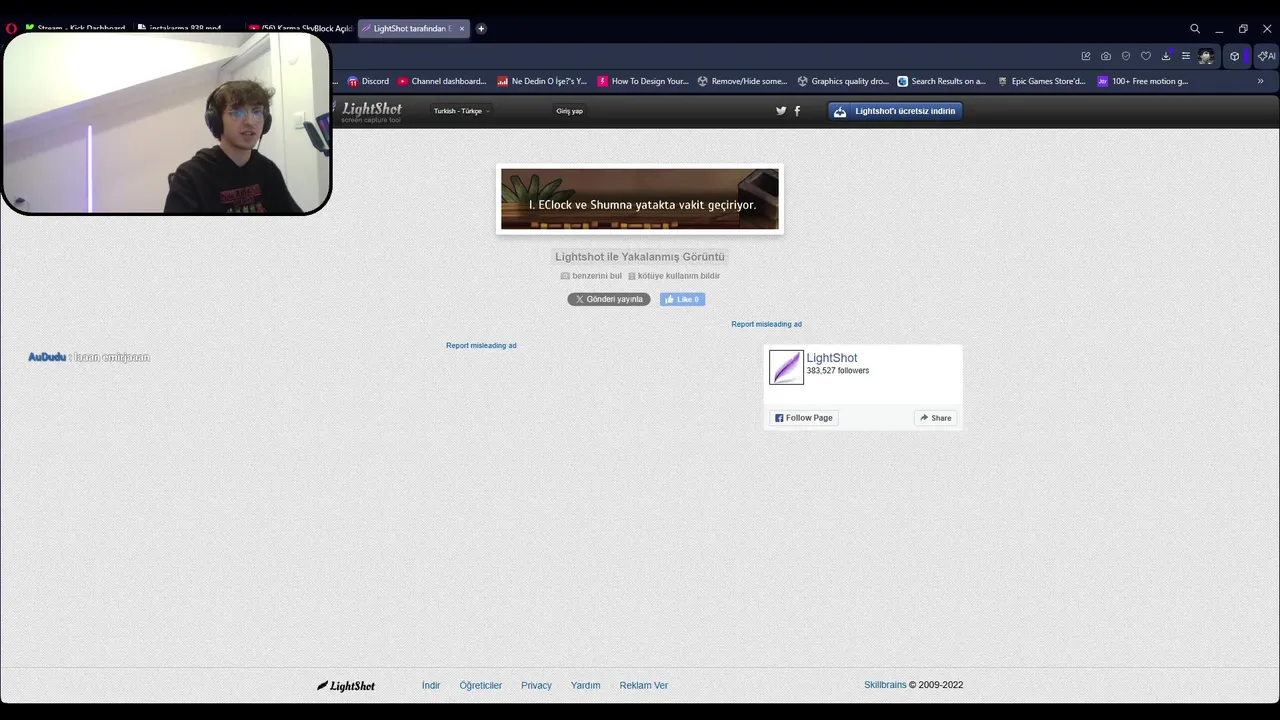Open the Easy Setup sliders icon
The width and height of the screenshot is (1280, 720).
click(x=1186, y=56)
